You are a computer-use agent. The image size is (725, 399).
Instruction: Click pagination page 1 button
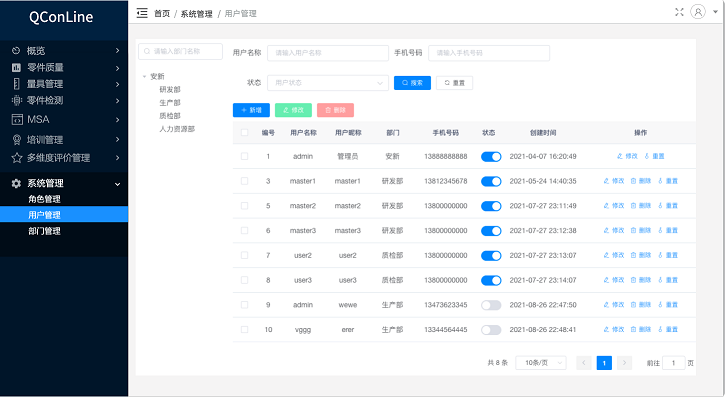[x=604, y=363]
